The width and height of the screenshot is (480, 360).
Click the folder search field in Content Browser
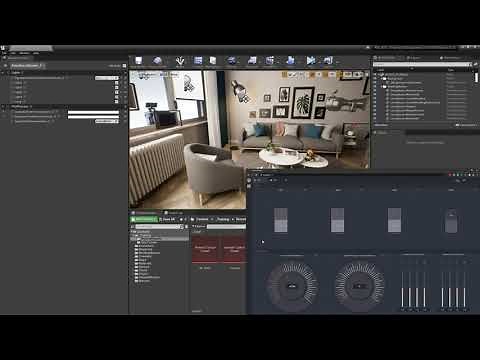[x=159, y=227]
